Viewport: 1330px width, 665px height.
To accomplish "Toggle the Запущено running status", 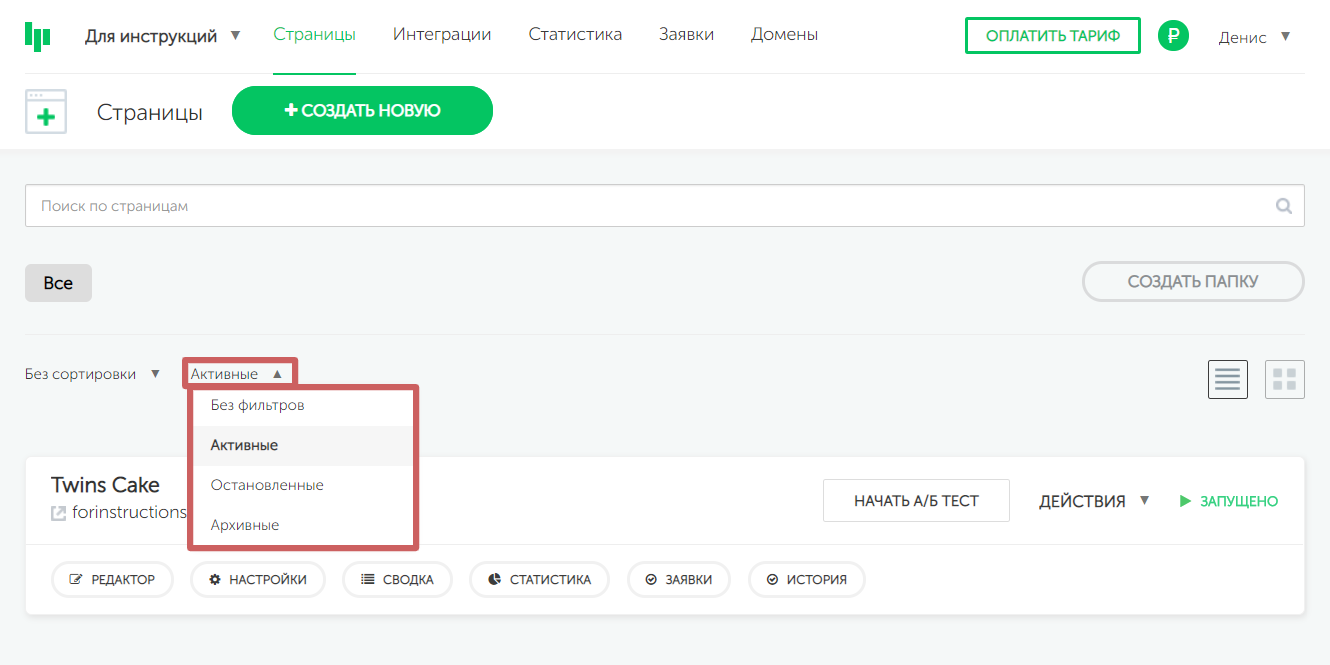I will [1229, 501].
